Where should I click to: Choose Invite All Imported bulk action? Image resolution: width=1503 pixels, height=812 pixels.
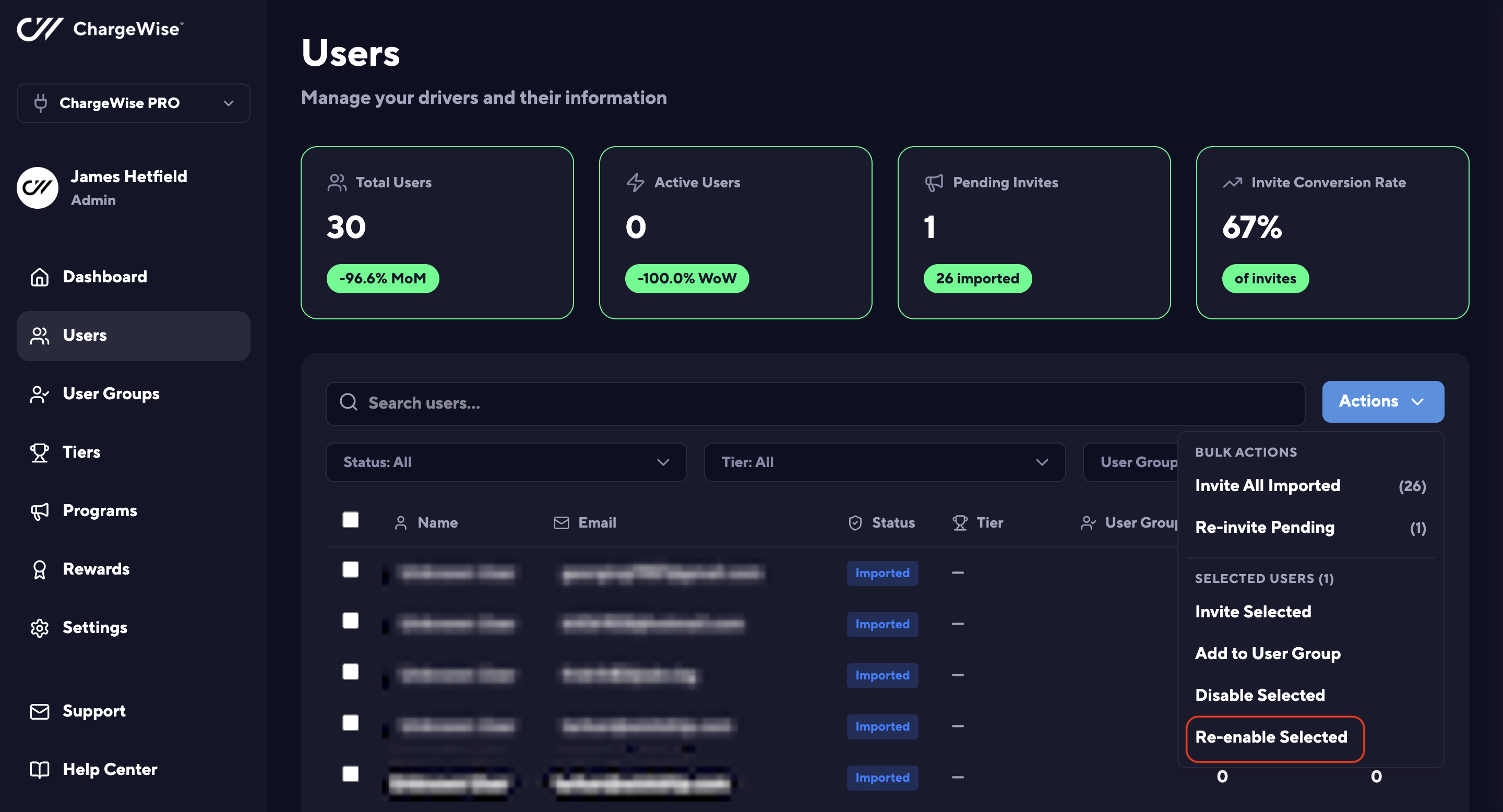coord(1267,485)
